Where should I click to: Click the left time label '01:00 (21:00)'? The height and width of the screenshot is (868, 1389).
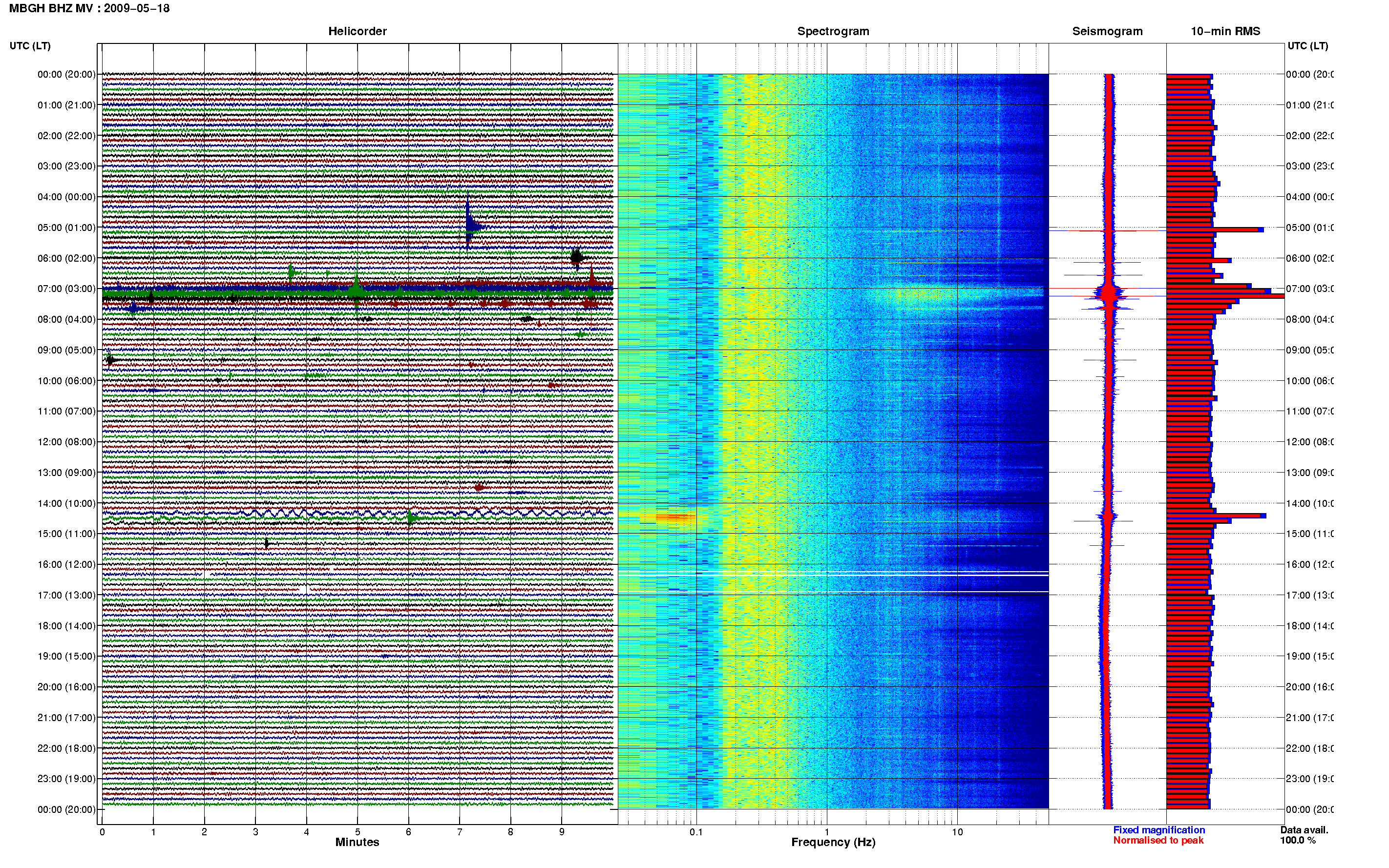pos(66,105)
